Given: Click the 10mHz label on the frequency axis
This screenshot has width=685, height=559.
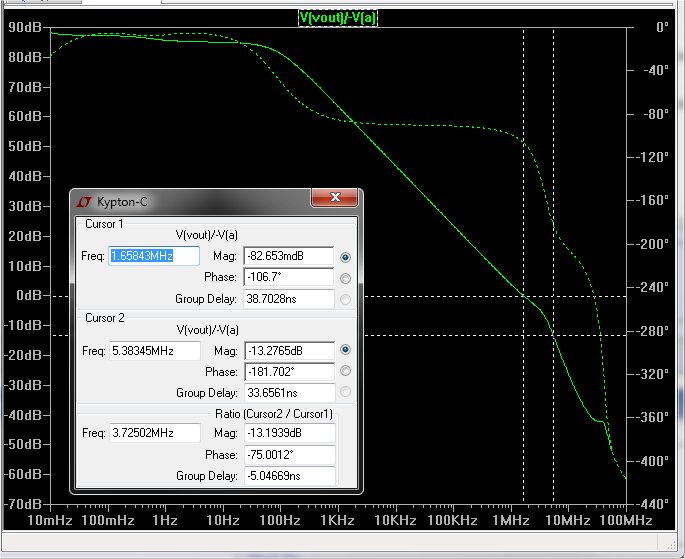Looking at the screenshot, I should pos(50,521).
